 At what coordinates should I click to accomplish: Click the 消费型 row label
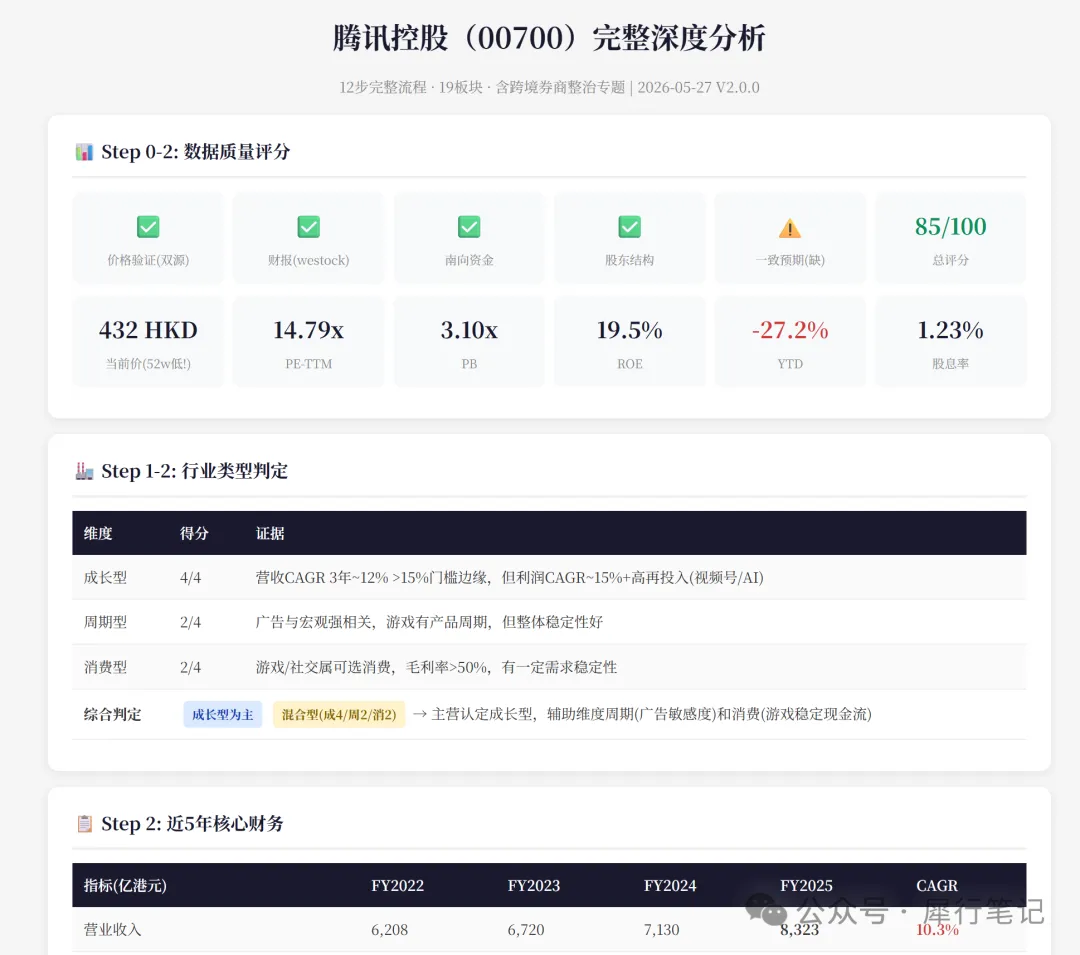(105, 667)
